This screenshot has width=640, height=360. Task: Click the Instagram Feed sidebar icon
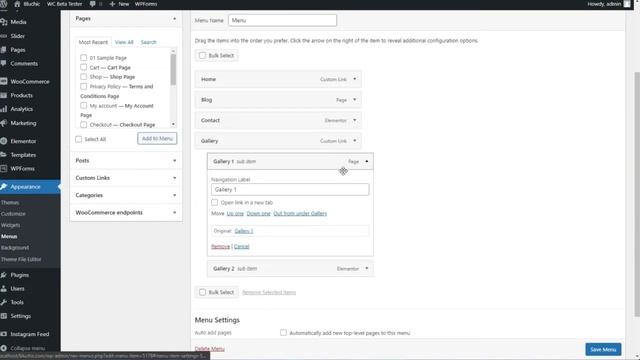(4, 334)
